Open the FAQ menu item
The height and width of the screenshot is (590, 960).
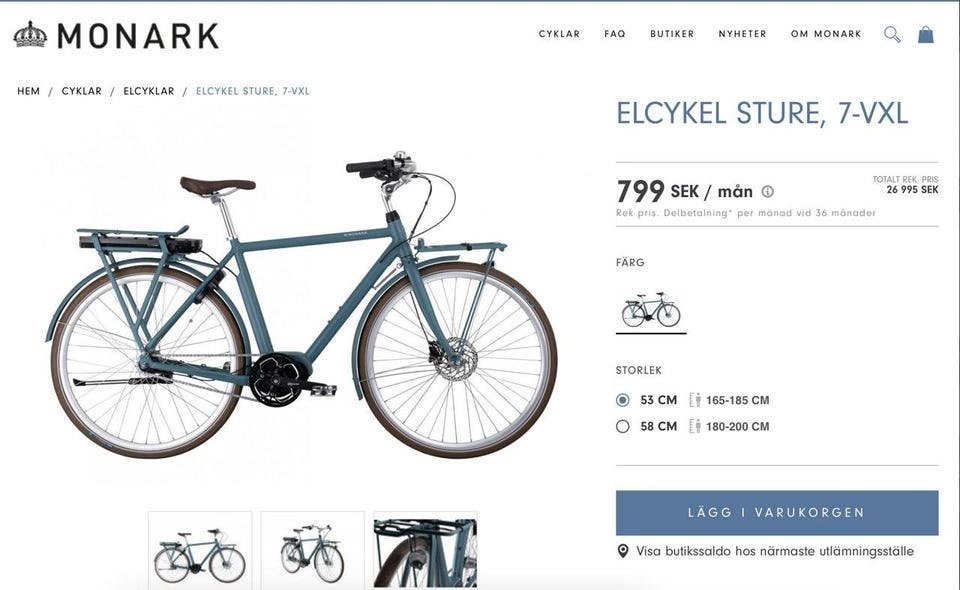tap(615, 34)
